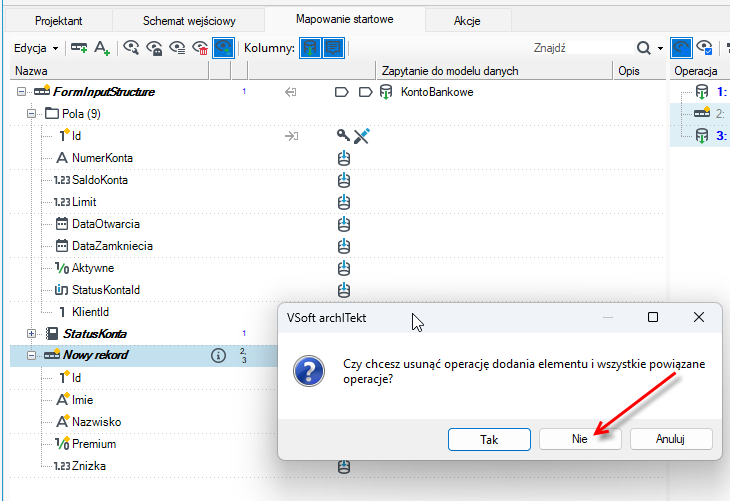Screen dimensions: 730x501
Task: Select the Premium field
Action: pyautogui.click(x=94, y=444)
